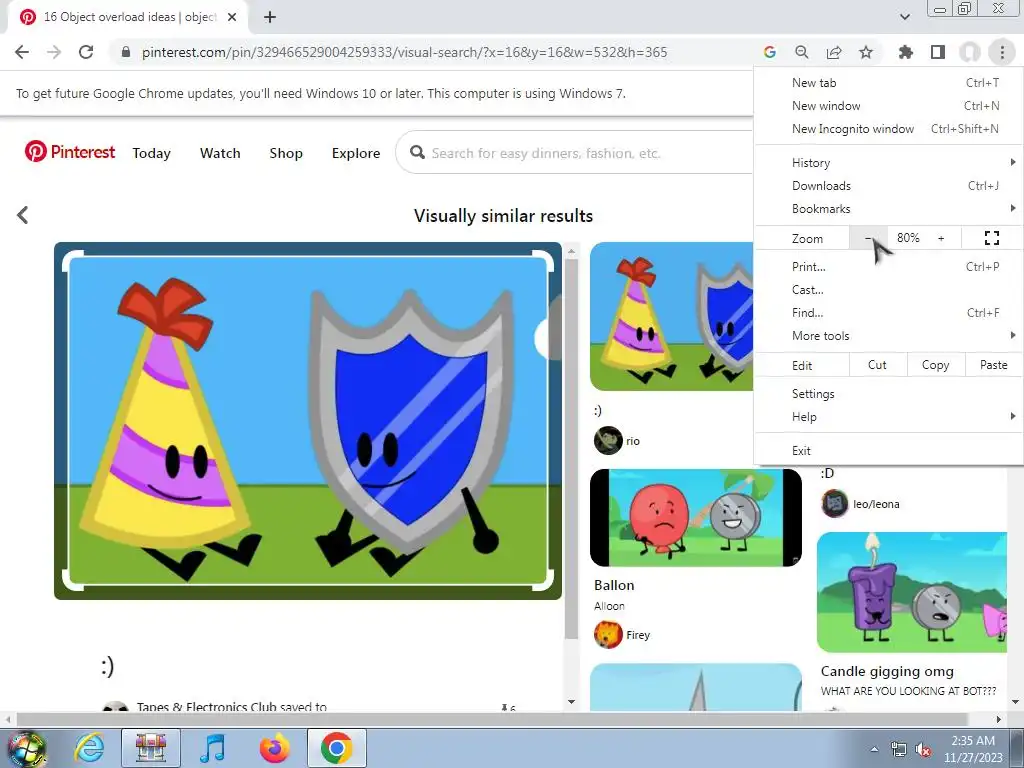1024x768 pixels.
Task: Launch Internet Explorer from taskbar
Action: coord(89,748)
